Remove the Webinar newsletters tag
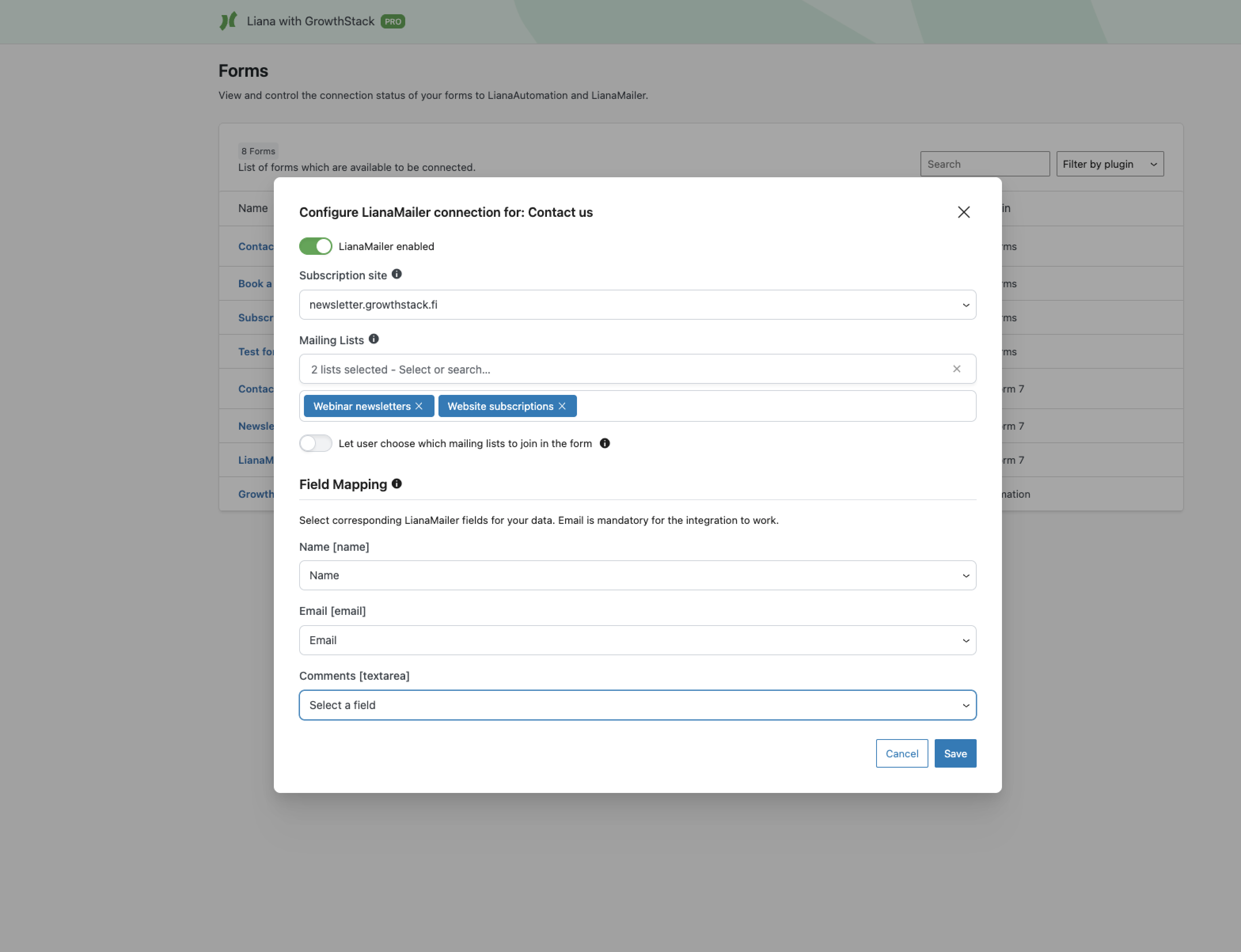1241x952 pixels. point(419,406)
